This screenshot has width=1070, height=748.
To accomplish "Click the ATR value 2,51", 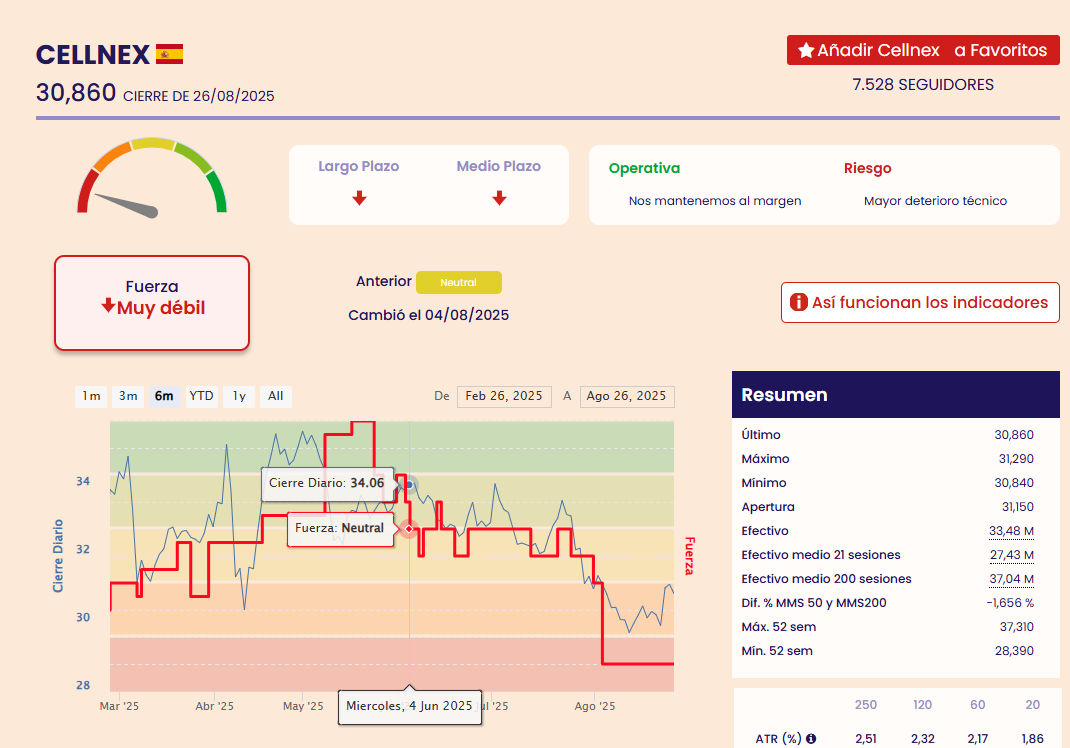I will [x=866, y=738].
